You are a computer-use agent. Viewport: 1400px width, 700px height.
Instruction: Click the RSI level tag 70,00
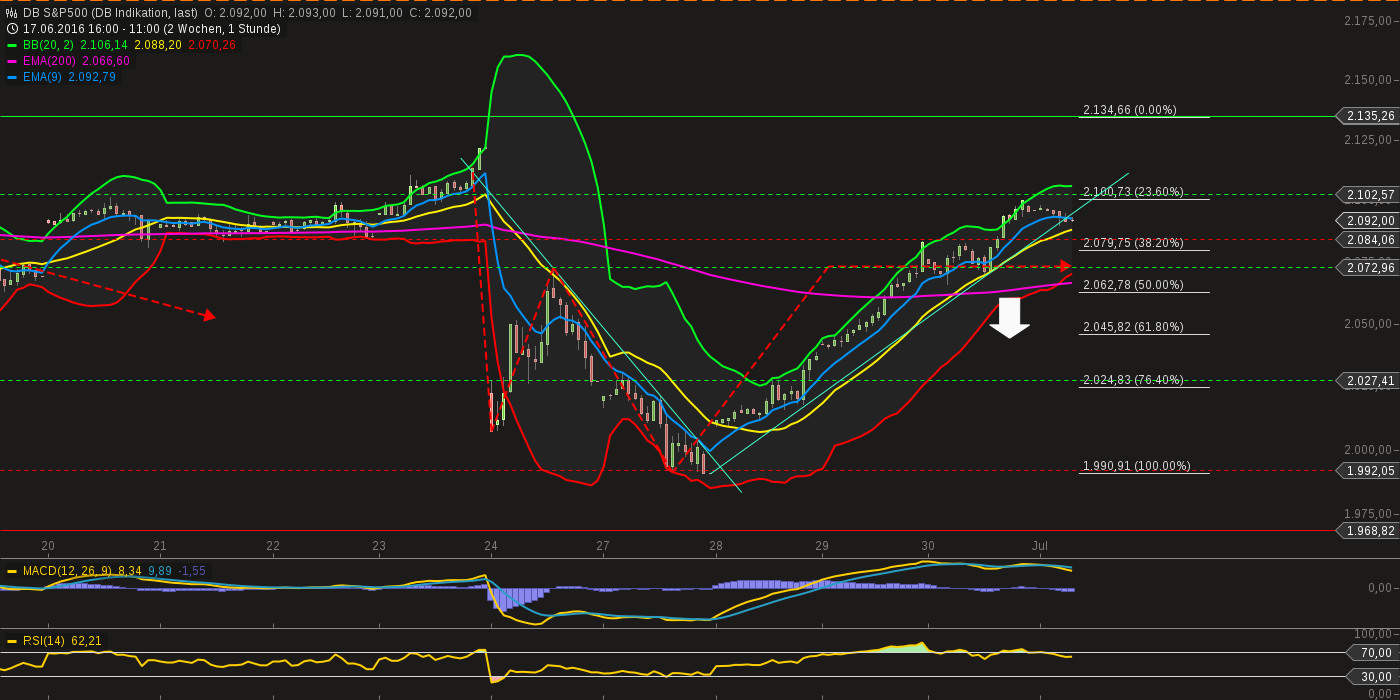(1373, 653)
